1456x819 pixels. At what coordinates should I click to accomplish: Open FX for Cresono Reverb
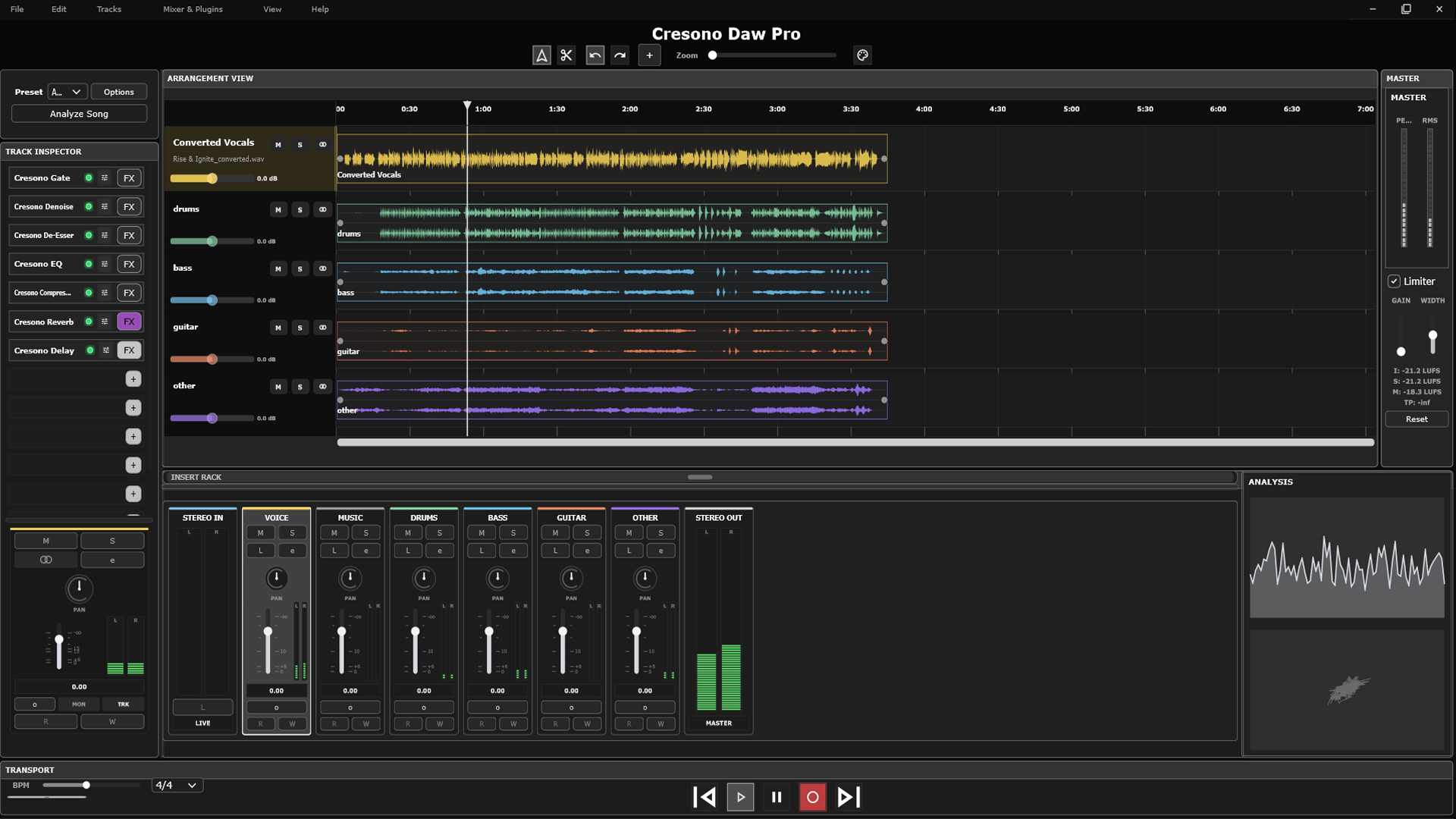[129, 322]
